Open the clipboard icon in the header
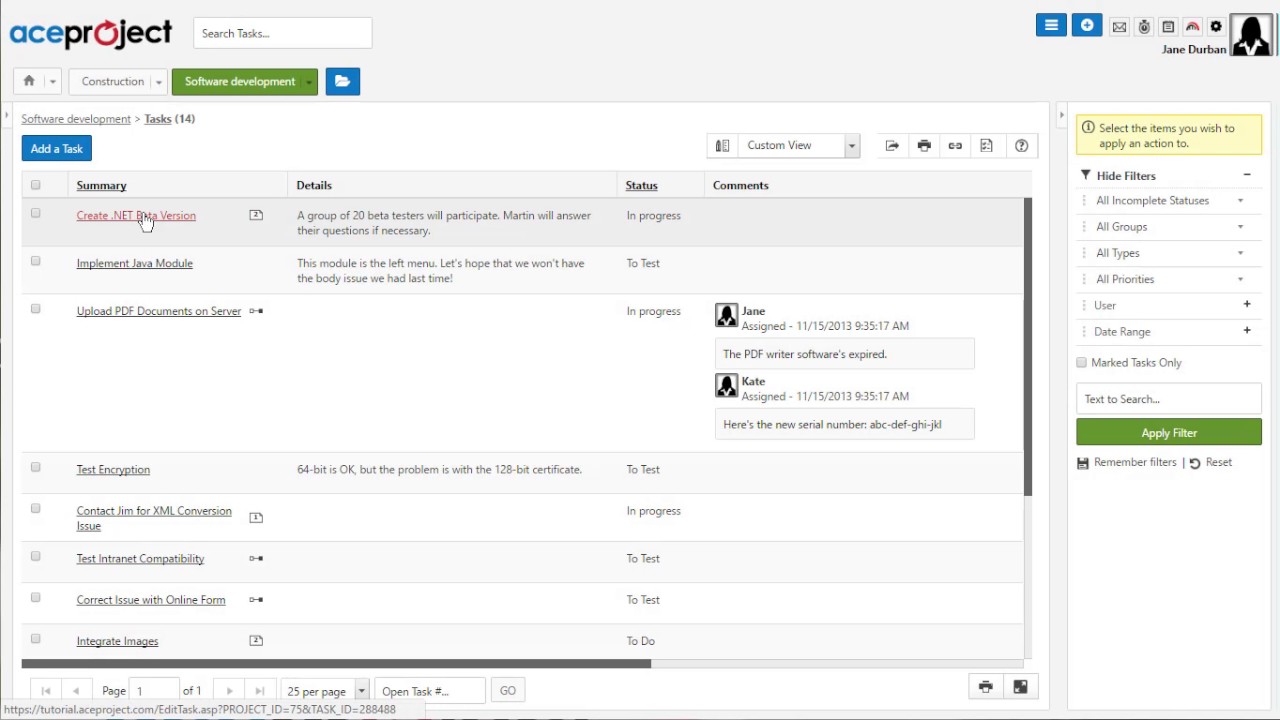 [1168, 27]
